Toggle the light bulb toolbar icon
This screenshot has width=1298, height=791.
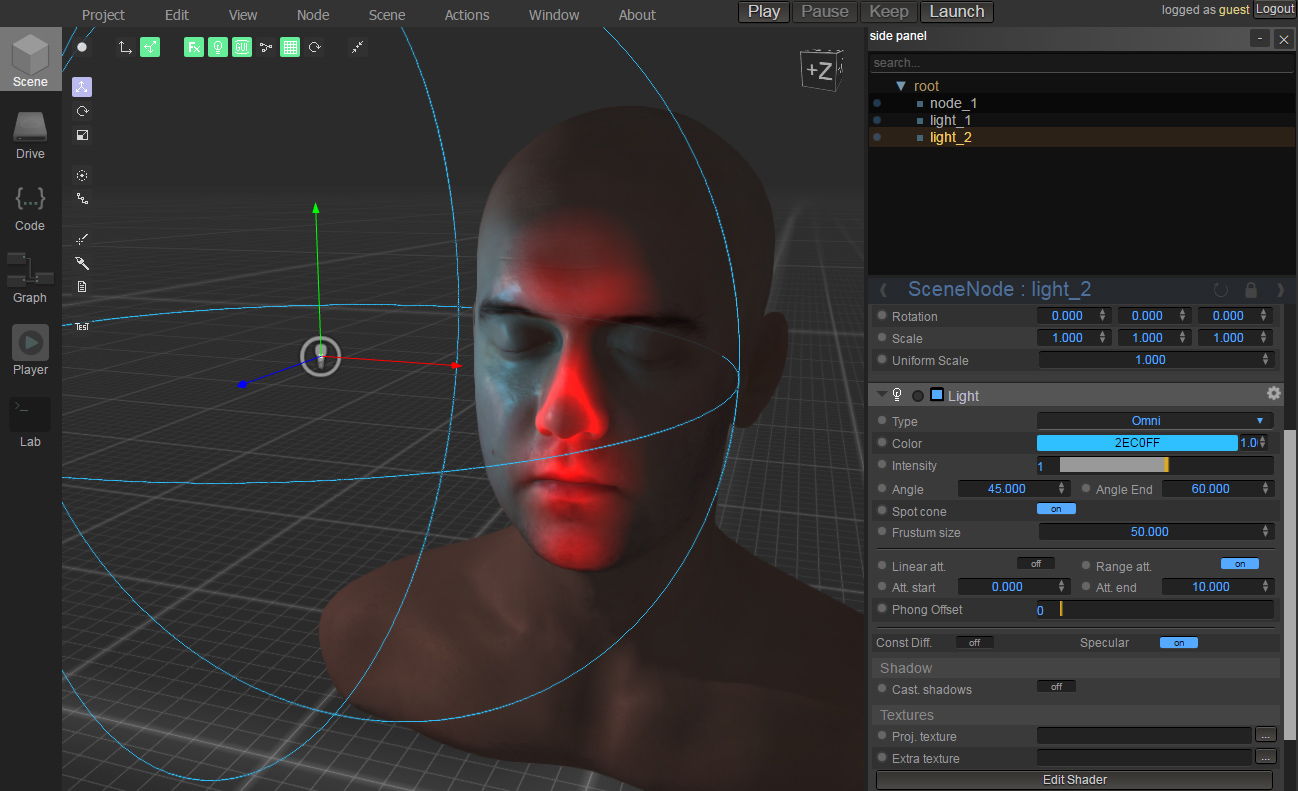pos(218,47)
